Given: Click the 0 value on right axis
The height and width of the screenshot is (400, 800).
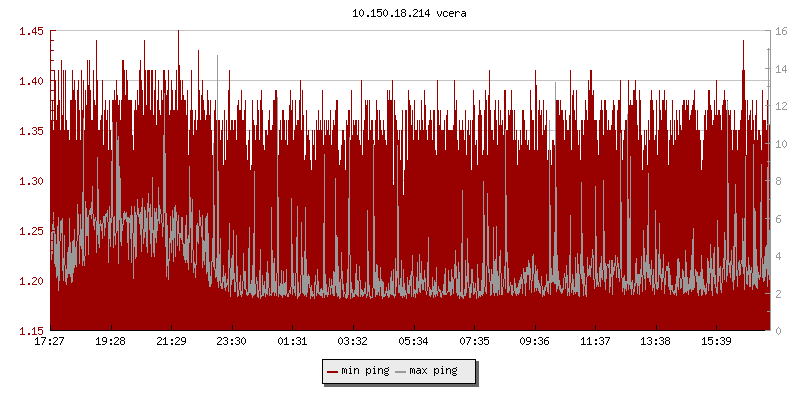Looking at the screenshot, I should click(777, 331).
